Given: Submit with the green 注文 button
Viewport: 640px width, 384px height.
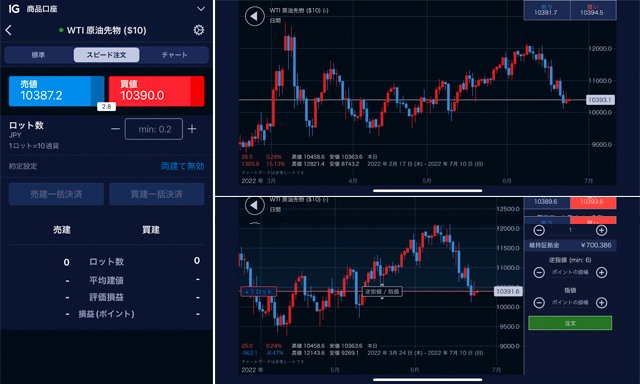Looking at the screenshot, I should [x=570, y=323].
